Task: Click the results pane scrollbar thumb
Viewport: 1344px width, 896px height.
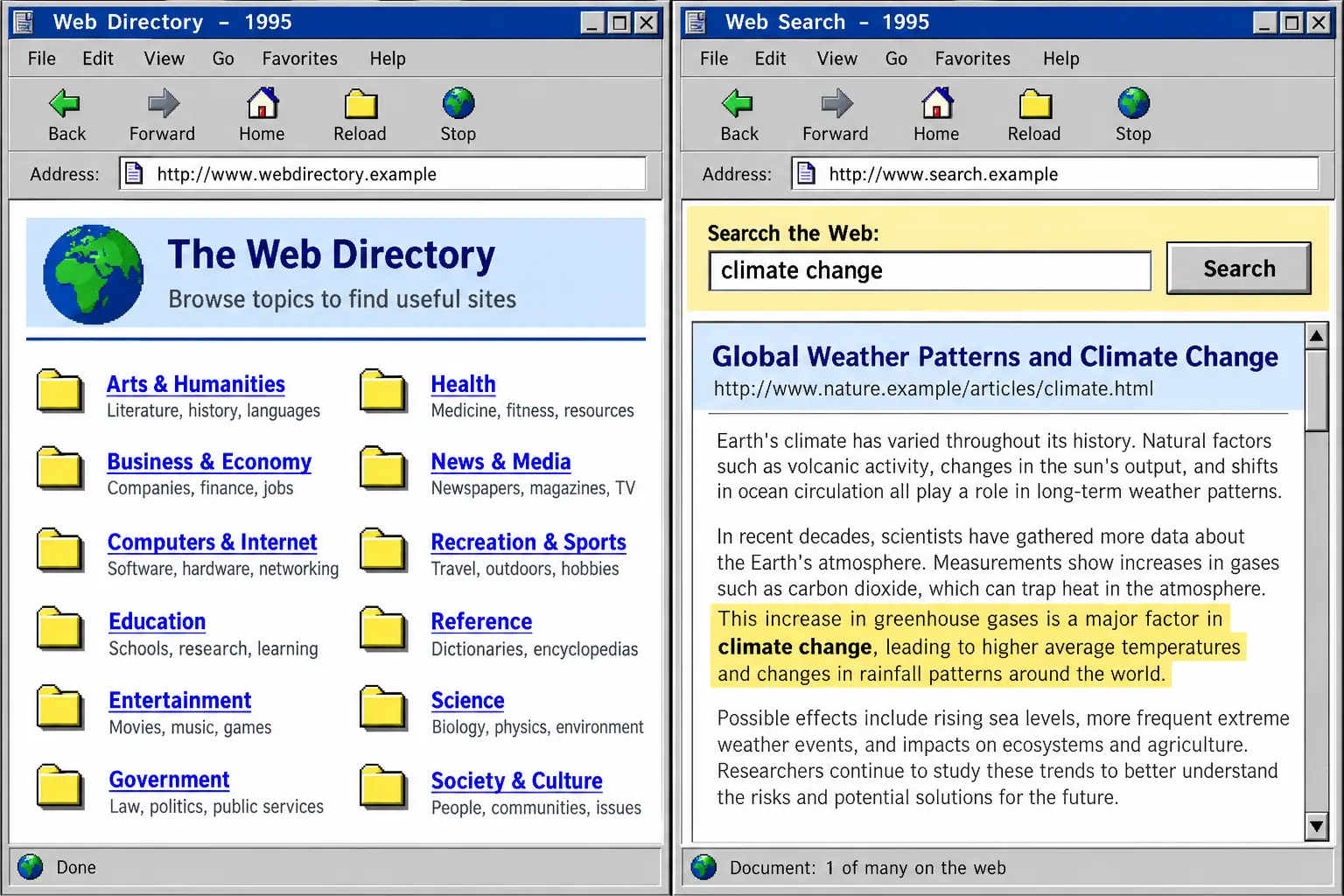Action: 1317,391
